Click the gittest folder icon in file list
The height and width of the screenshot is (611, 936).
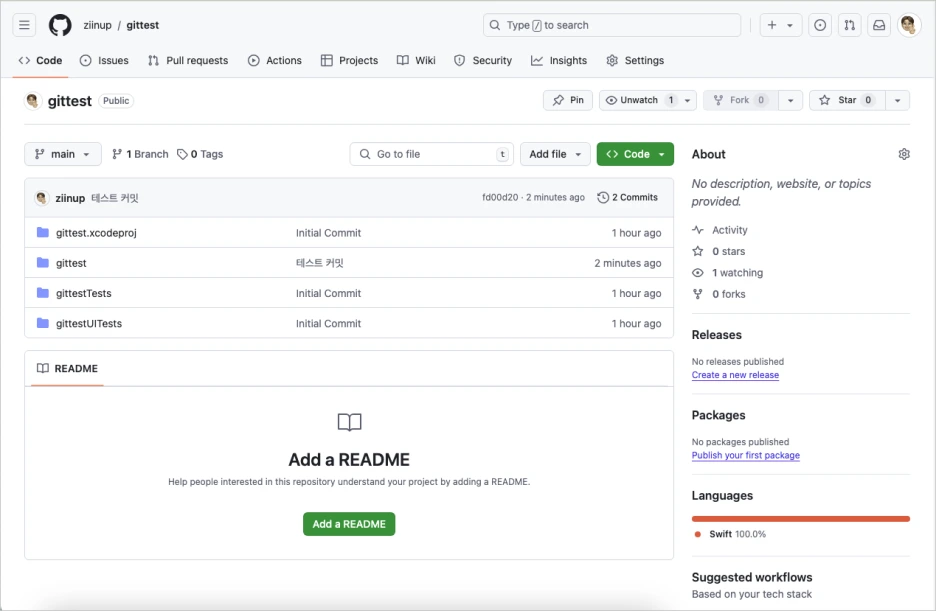pos(42,263)
